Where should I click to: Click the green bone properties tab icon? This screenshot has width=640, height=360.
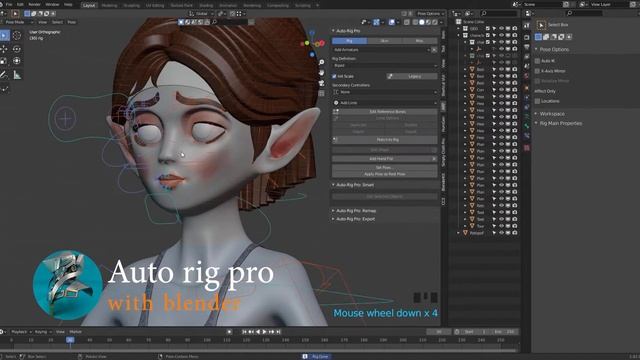pos(527,126)
